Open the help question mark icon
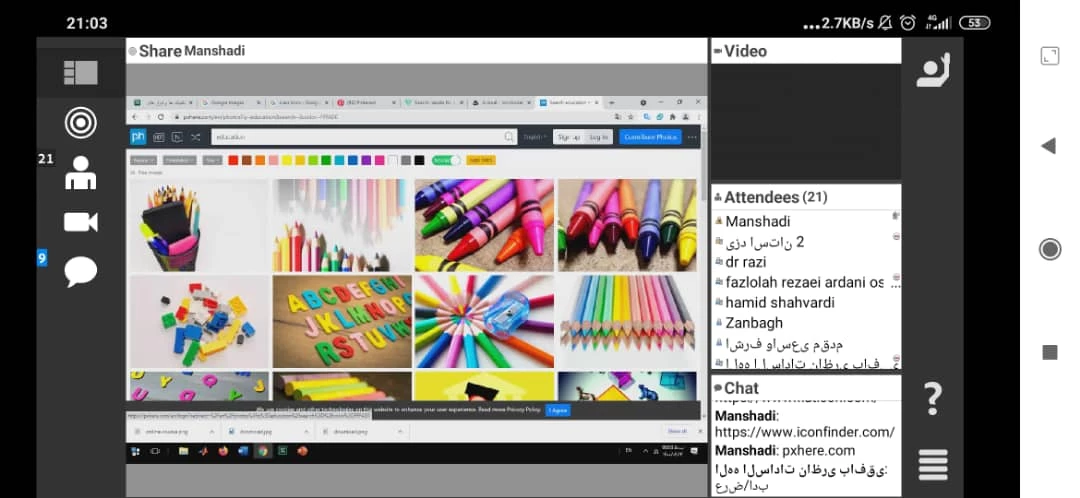The height and width of the screenshot is (498, 1080). pyautogui.click(x=932, y=398)
